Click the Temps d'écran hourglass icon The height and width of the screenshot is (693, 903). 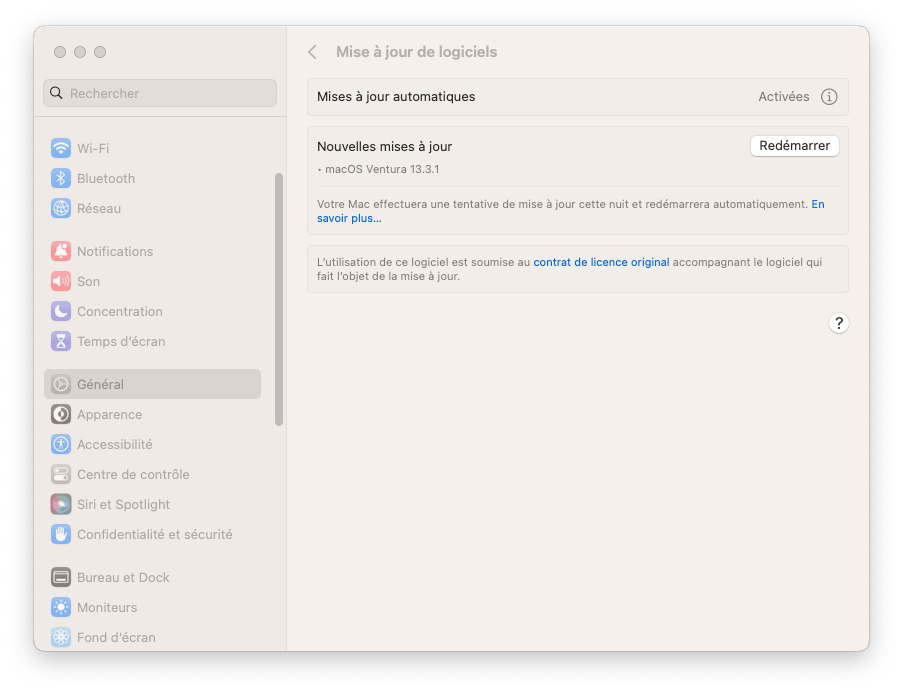point(61,341)
